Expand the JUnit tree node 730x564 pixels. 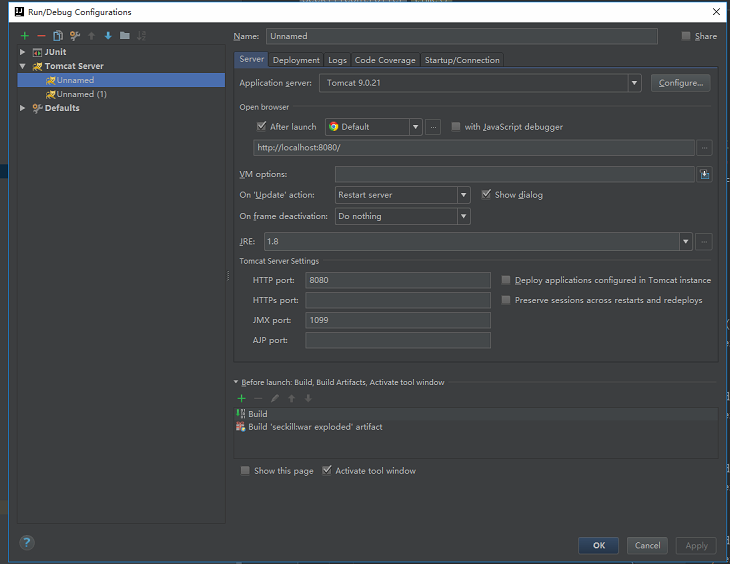pos(22,52)
